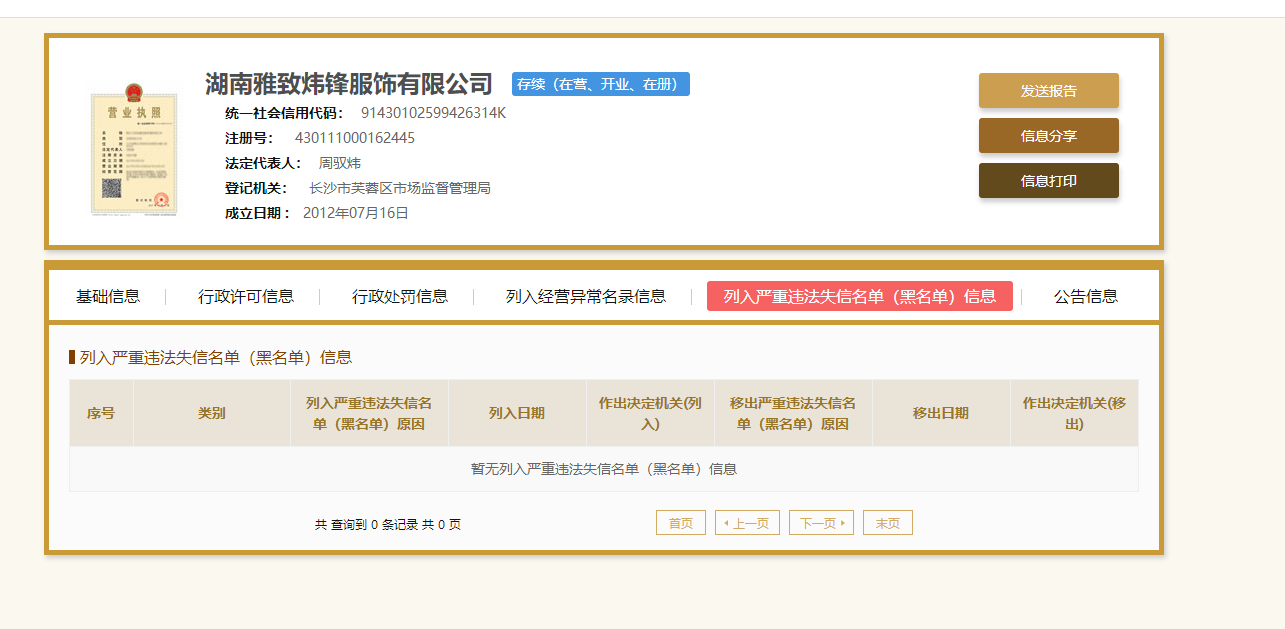Image resolution: width=1285 pixels, height=629 pixels.
Task: Click the 信息打印 button
Action: tap(1048, 181)
